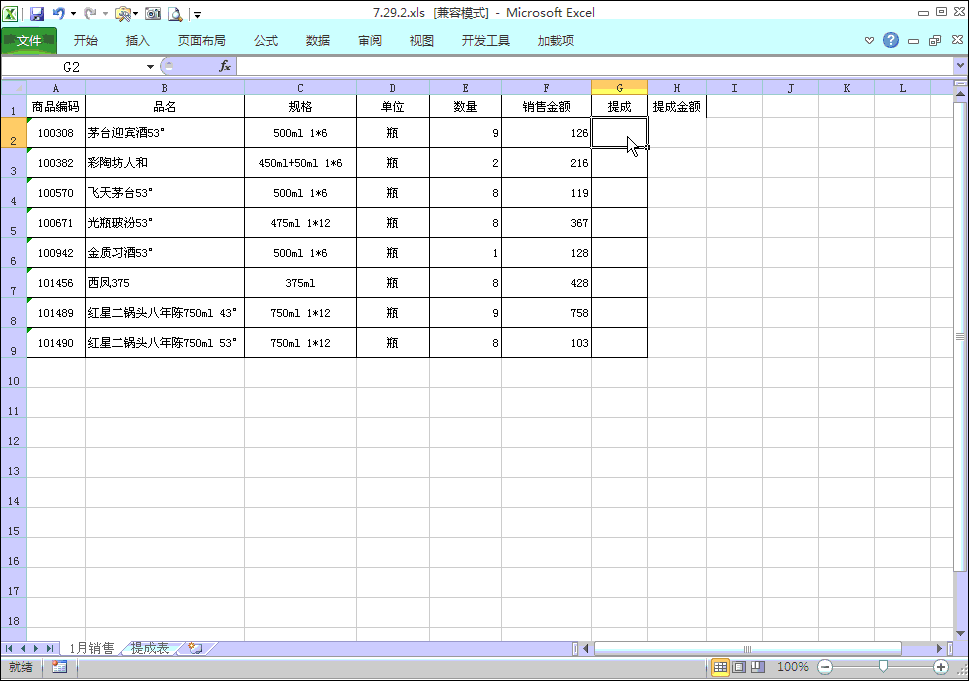The width and height of the screenshot is (969, 681).
Task: Open Customize Quick Access Toolbar dropdown
Action: (197, 14)
